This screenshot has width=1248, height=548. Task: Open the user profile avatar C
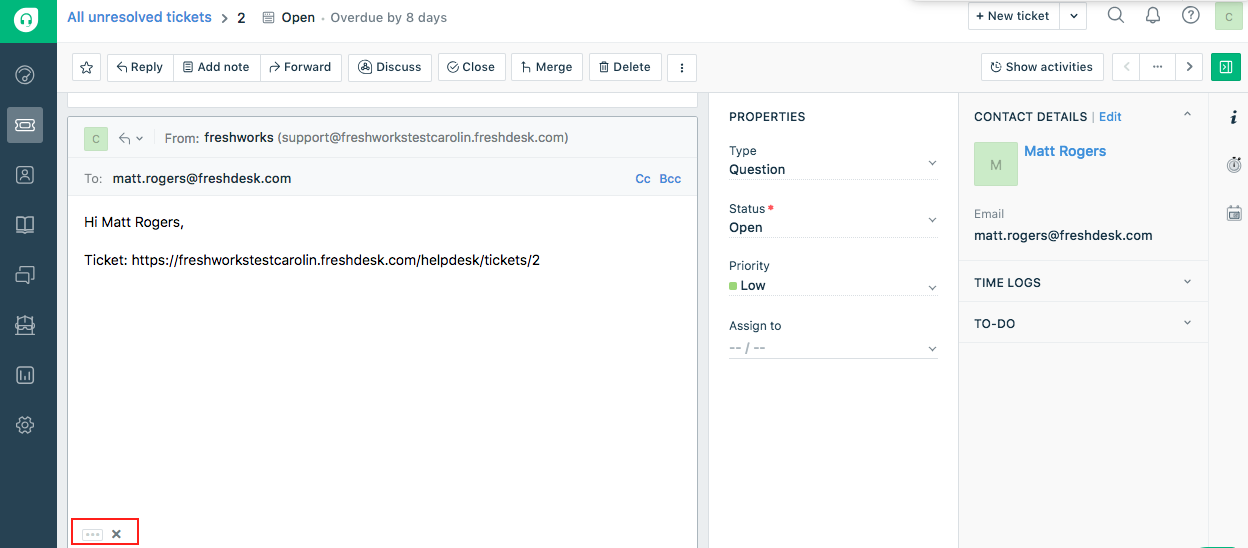[x=1229, y=16]
